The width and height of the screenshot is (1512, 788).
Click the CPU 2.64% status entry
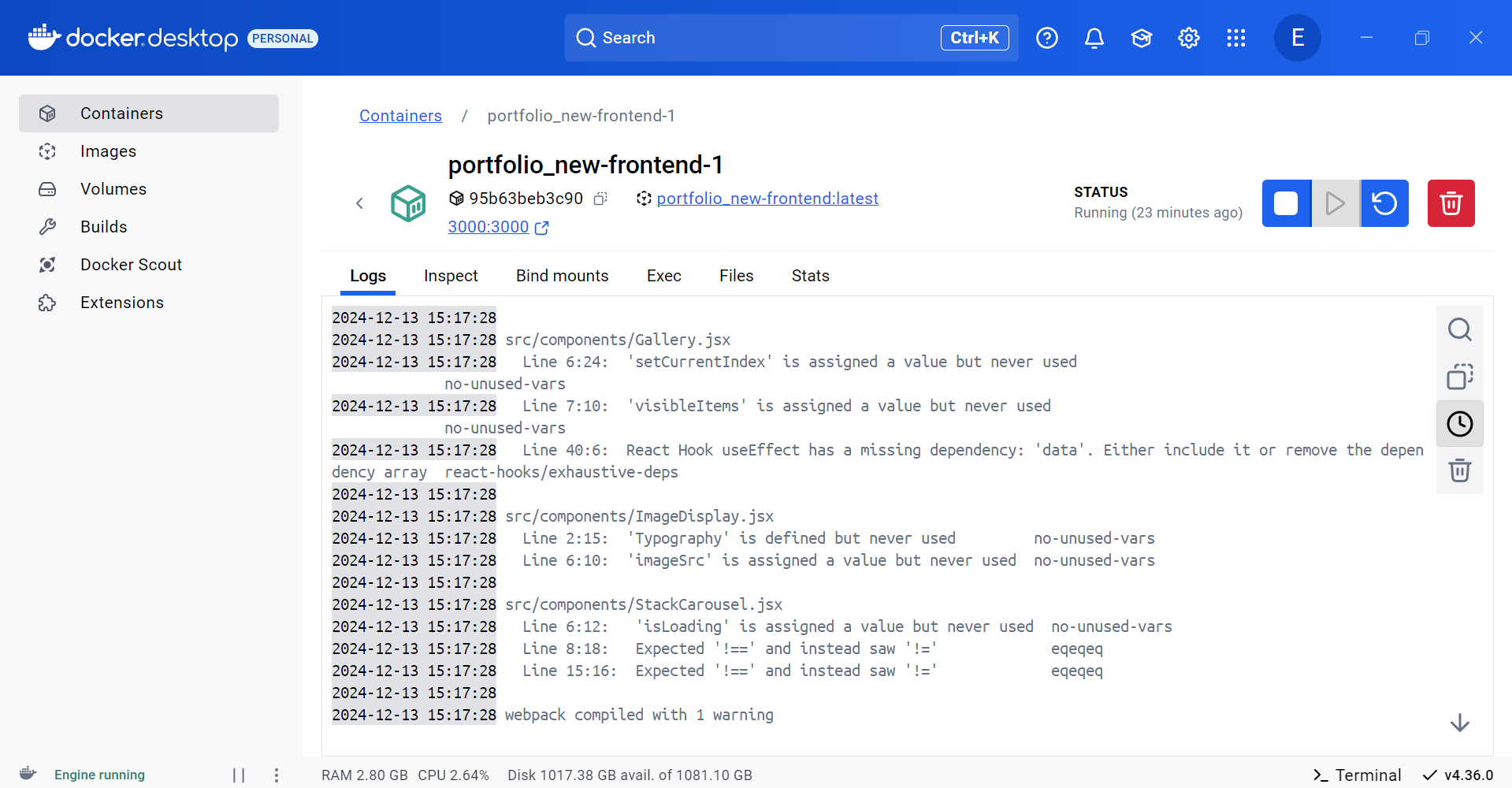454,775
